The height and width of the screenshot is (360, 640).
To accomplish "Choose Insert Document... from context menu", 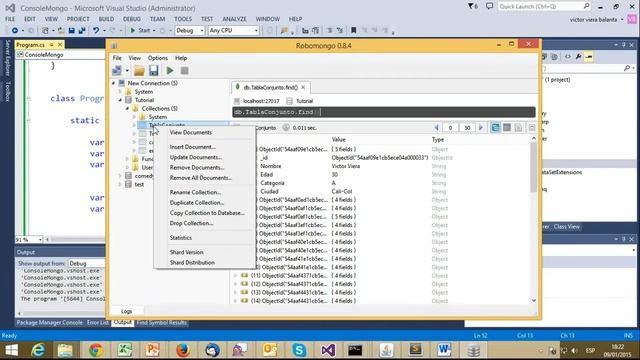I will 193,147.
